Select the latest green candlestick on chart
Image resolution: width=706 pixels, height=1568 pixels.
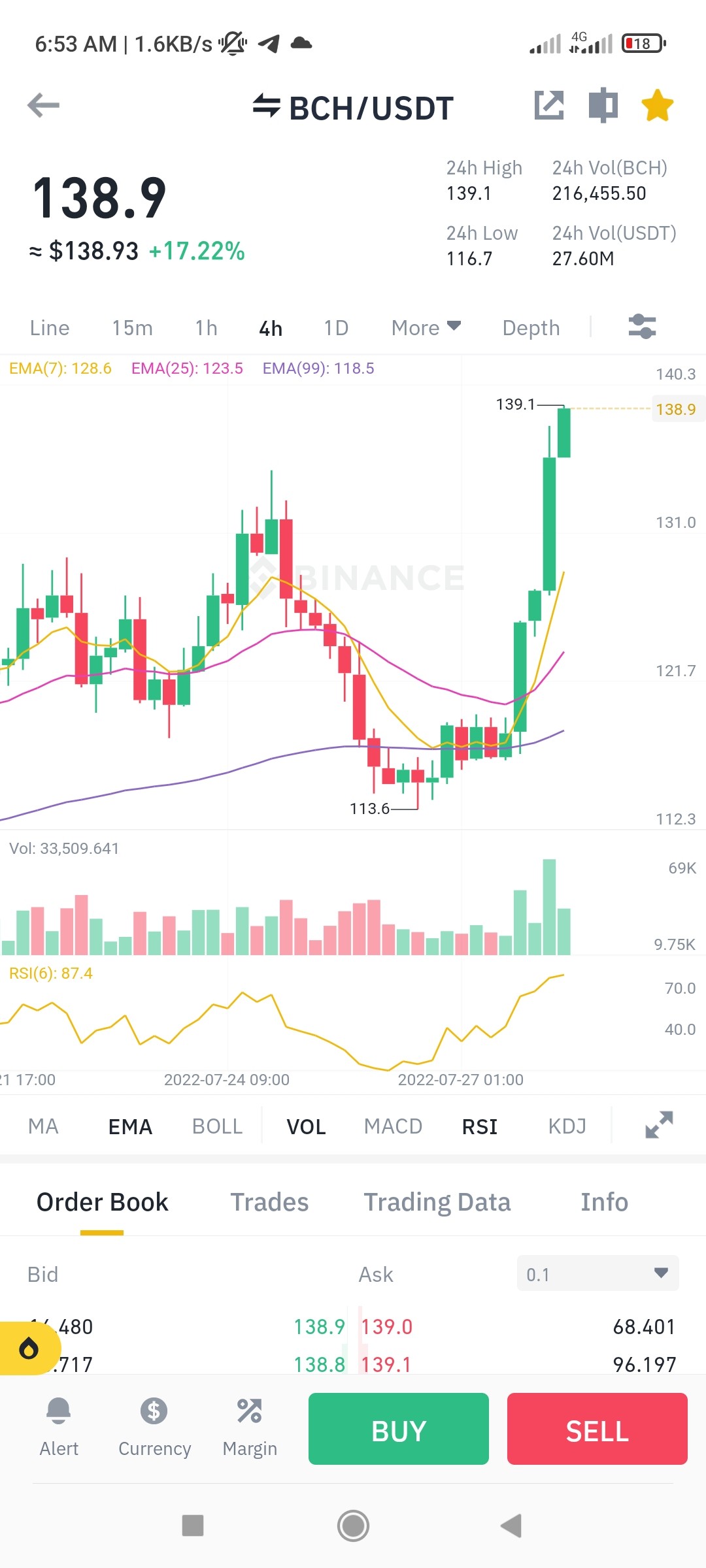(x=563, y=432)
